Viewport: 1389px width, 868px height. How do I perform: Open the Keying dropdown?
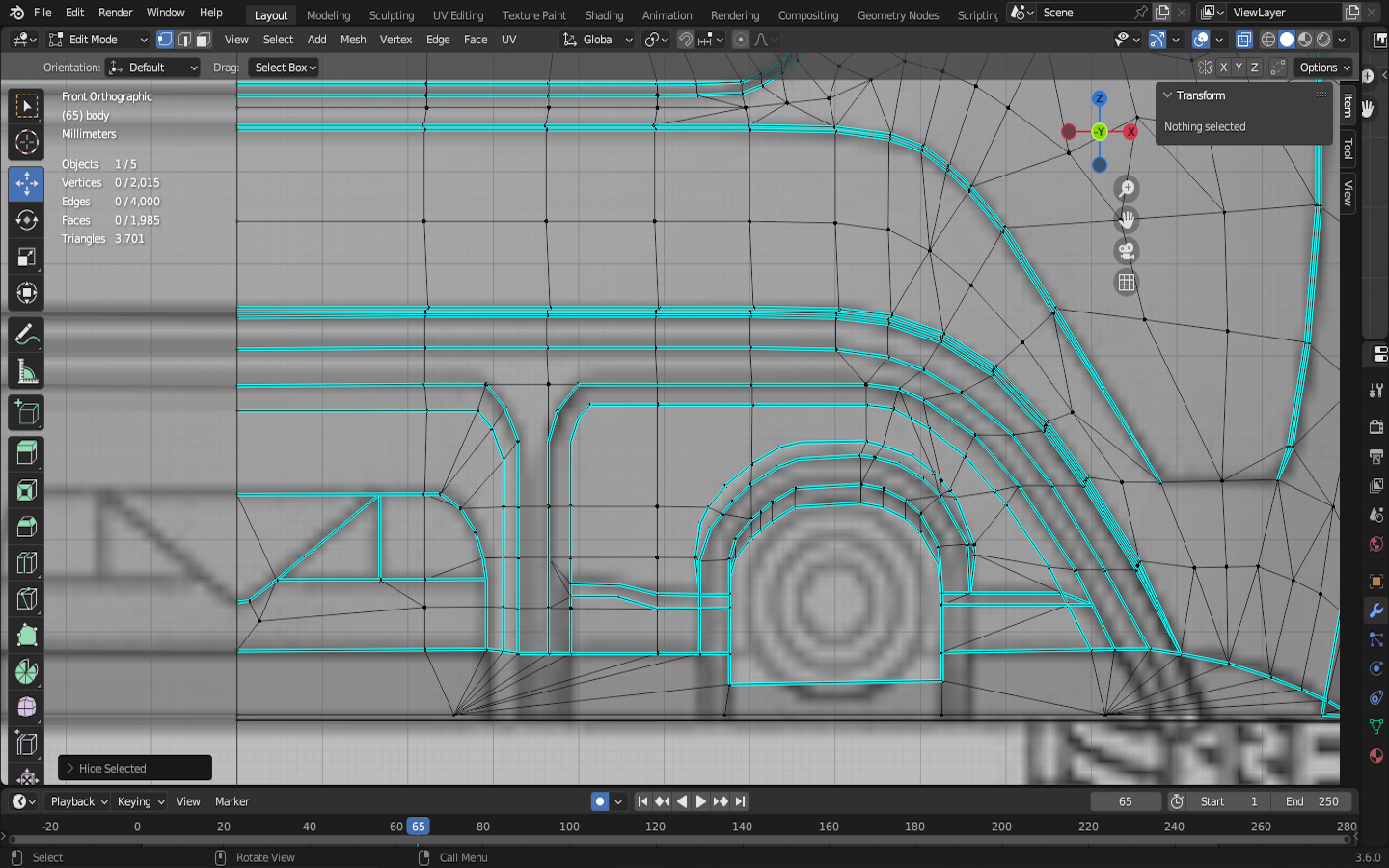[x=140, y=801]
